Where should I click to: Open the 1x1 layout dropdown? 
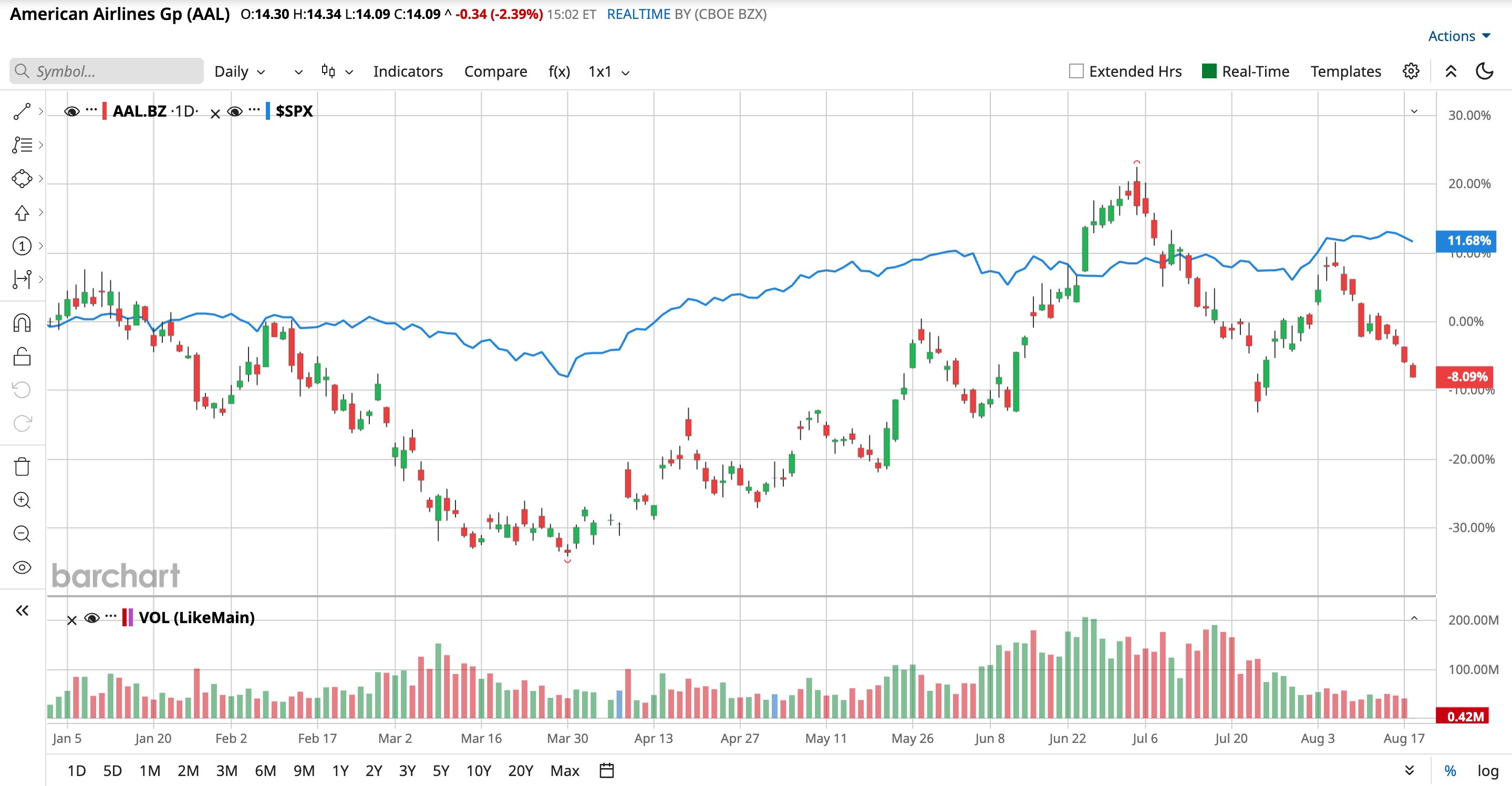coord(609,71)
